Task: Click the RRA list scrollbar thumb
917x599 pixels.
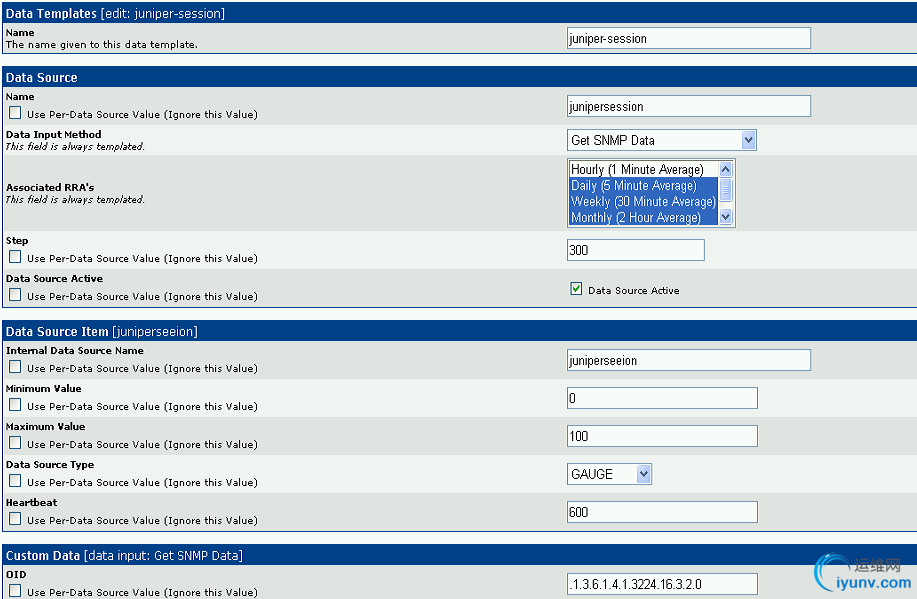Action: [x=725, y=190]
